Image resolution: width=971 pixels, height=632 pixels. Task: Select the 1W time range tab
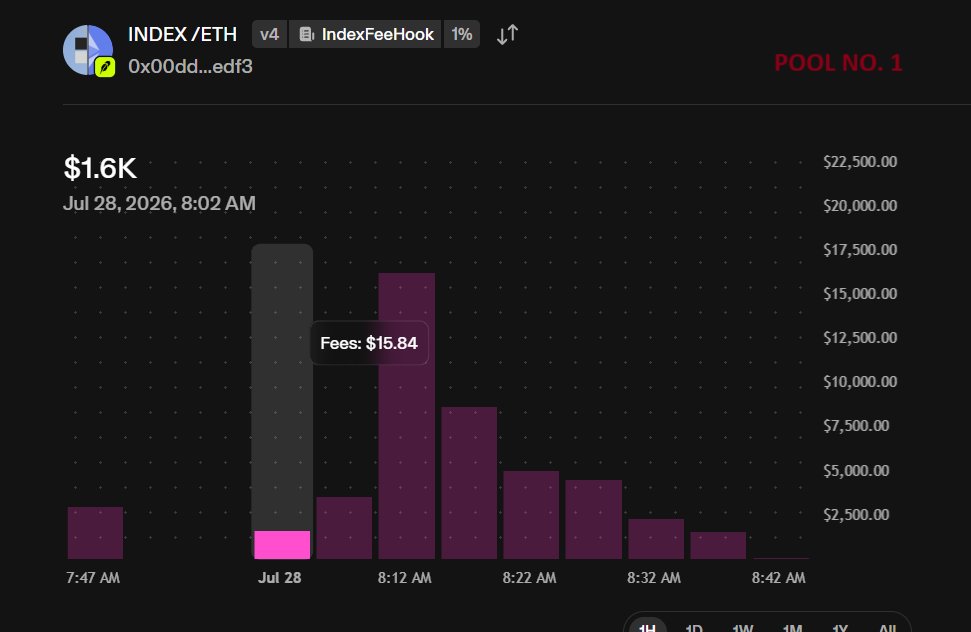742,628
